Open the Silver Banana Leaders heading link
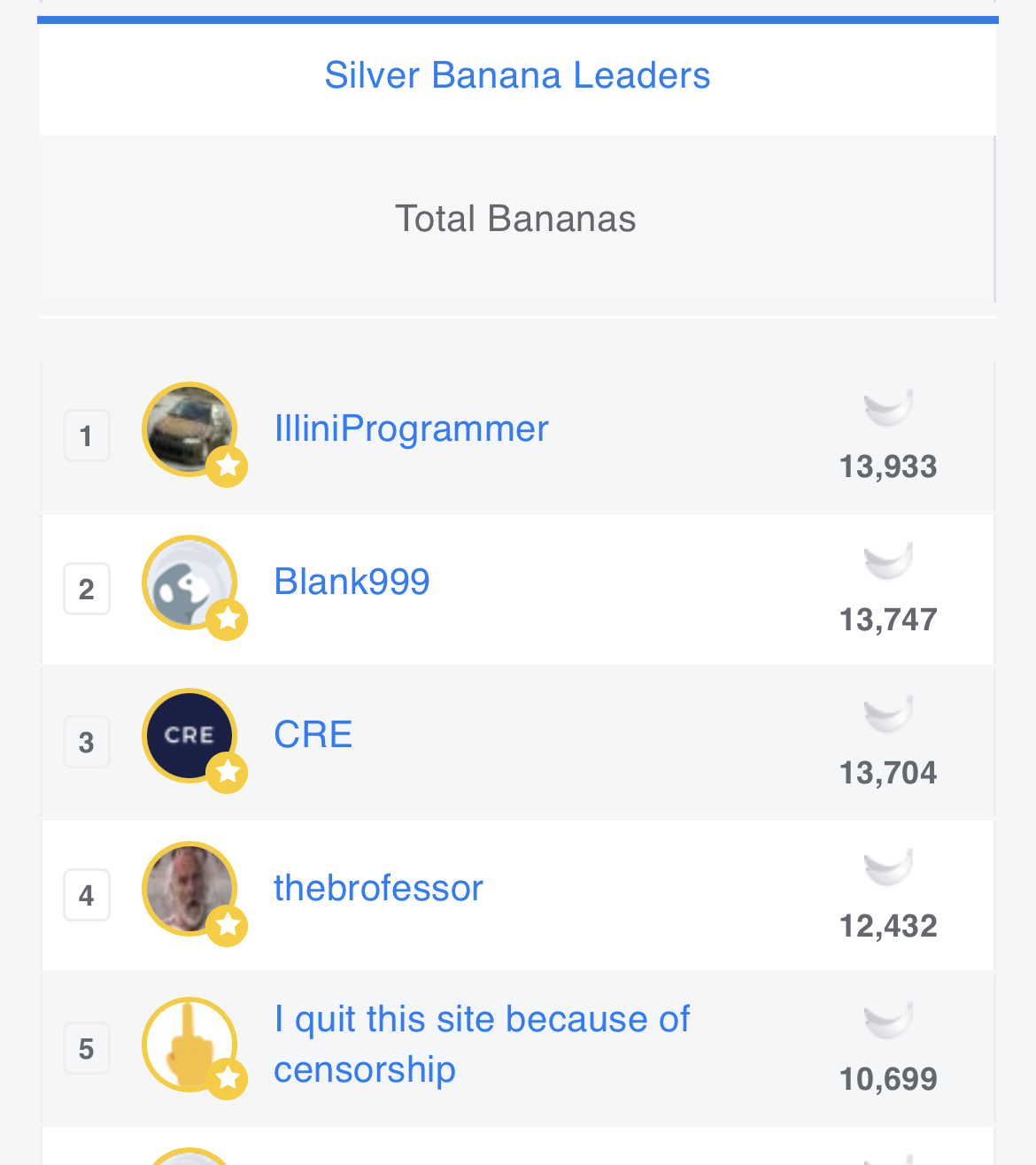 pos(517,75)
